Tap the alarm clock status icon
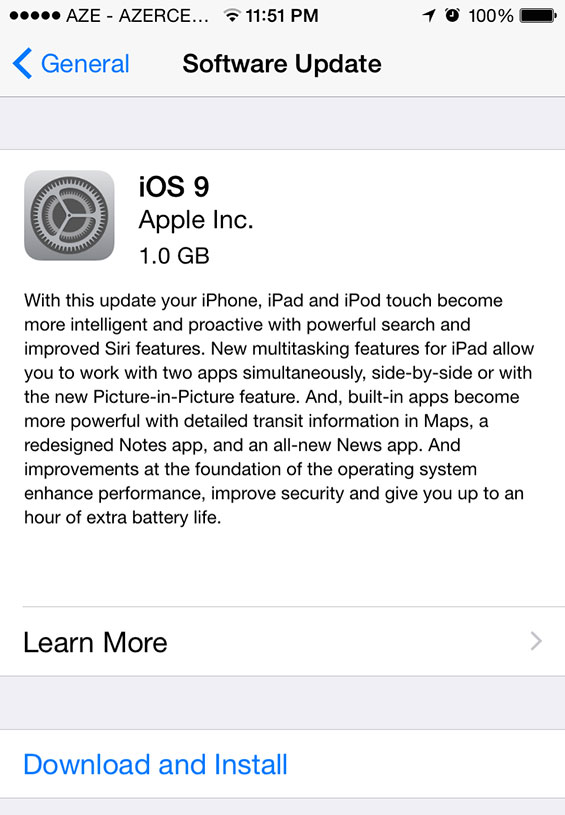 click(x=453, y=16)
